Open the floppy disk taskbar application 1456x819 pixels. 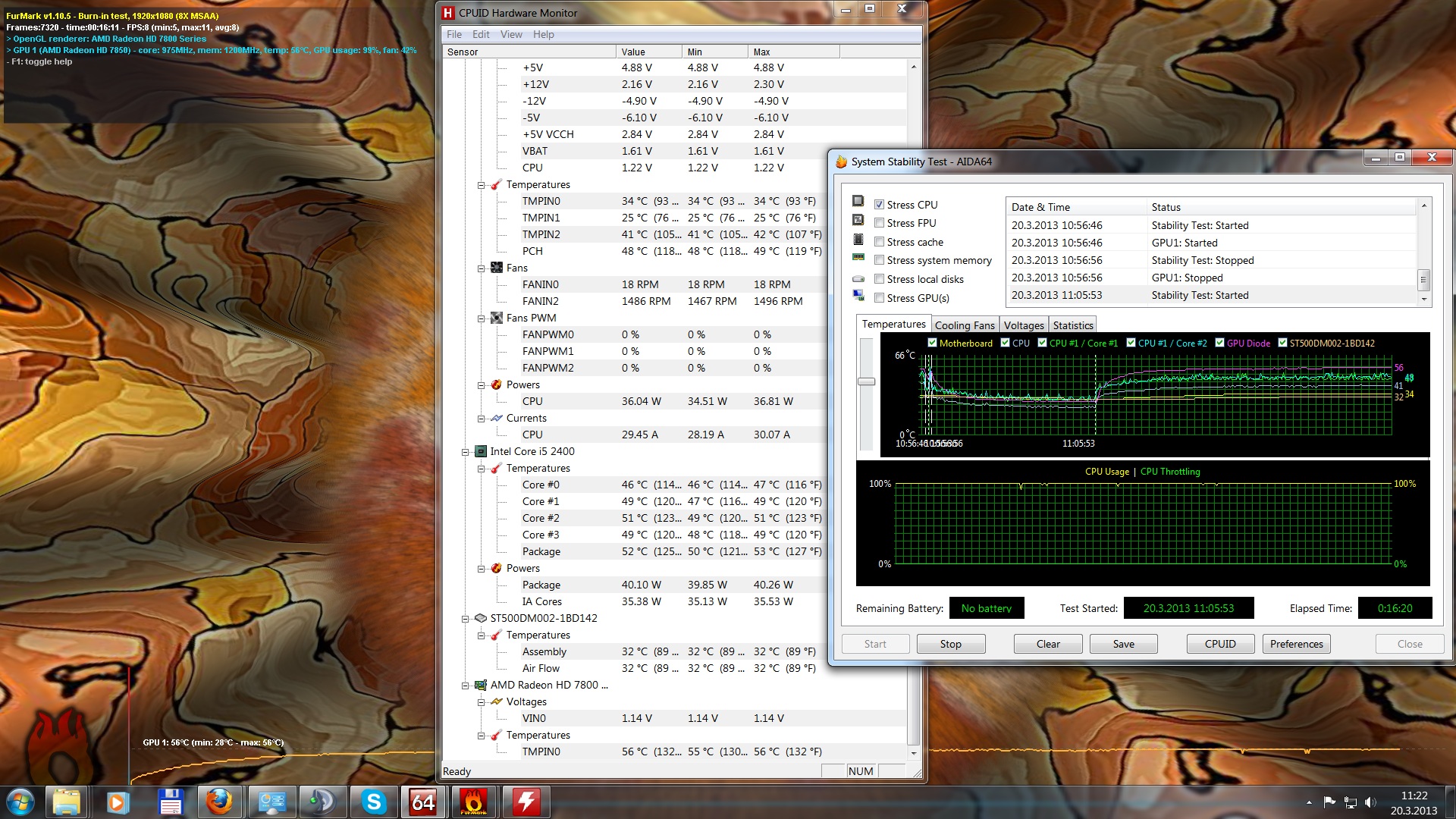pos(170,802)
